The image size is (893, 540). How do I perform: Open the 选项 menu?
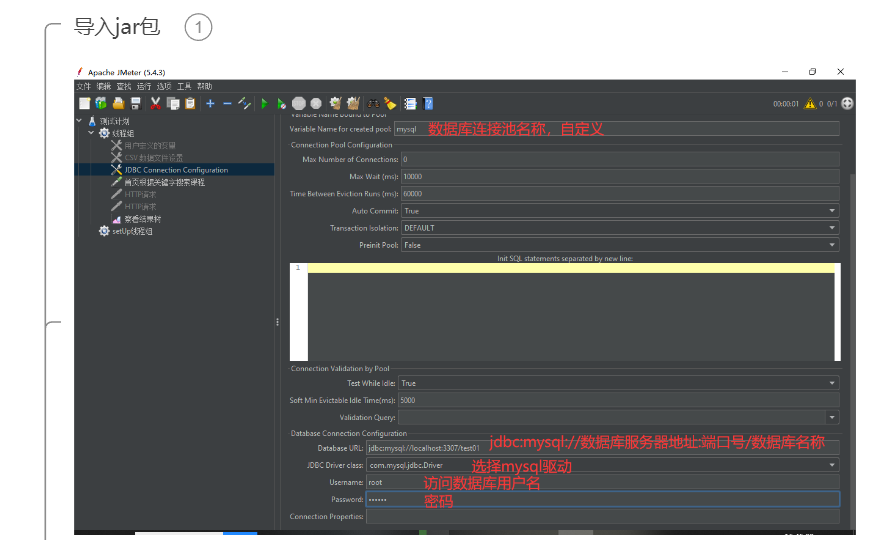[x=164, y=87]
